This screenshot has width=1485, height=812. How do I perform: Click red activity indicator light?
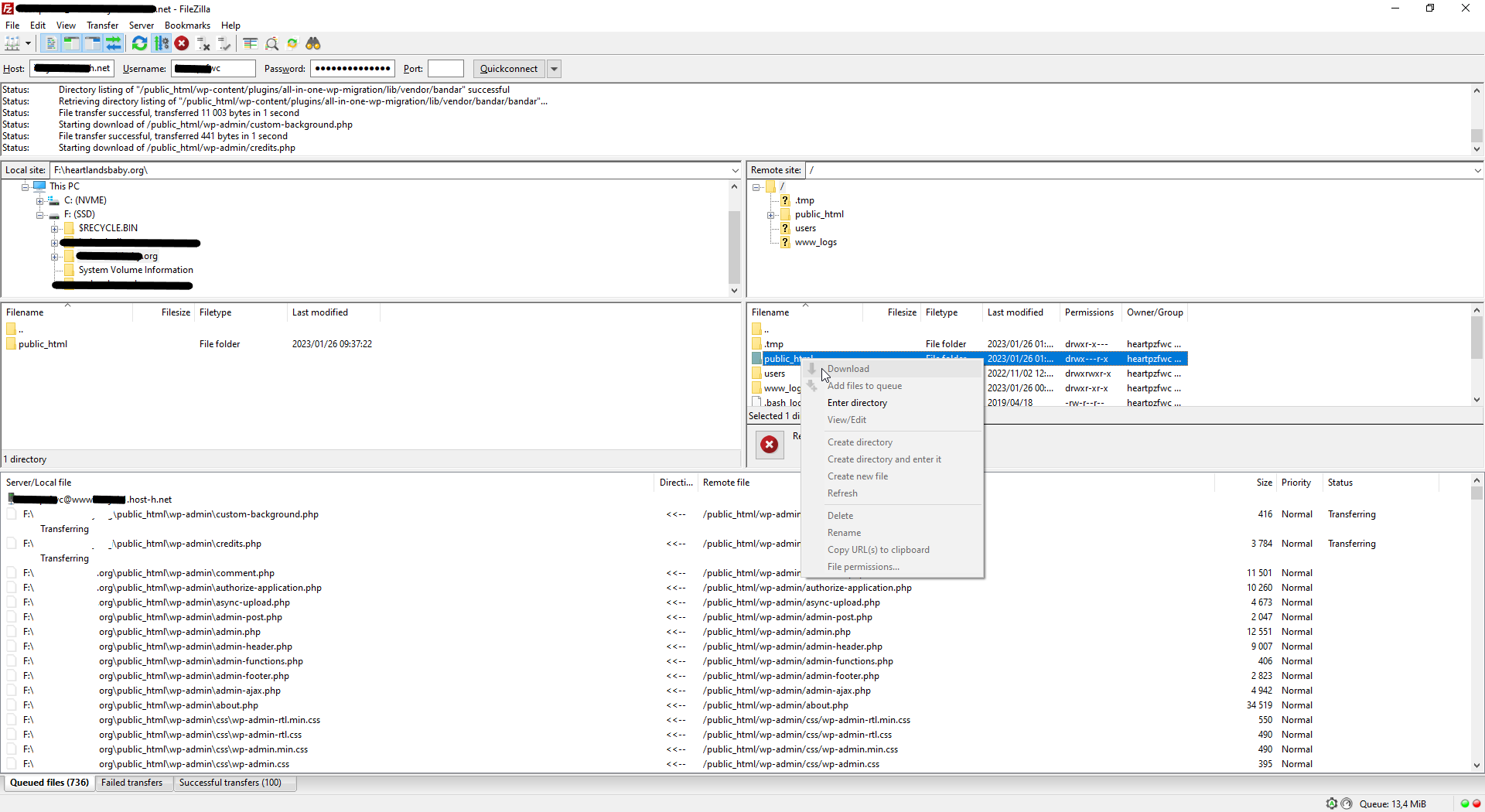(1476, 803)
